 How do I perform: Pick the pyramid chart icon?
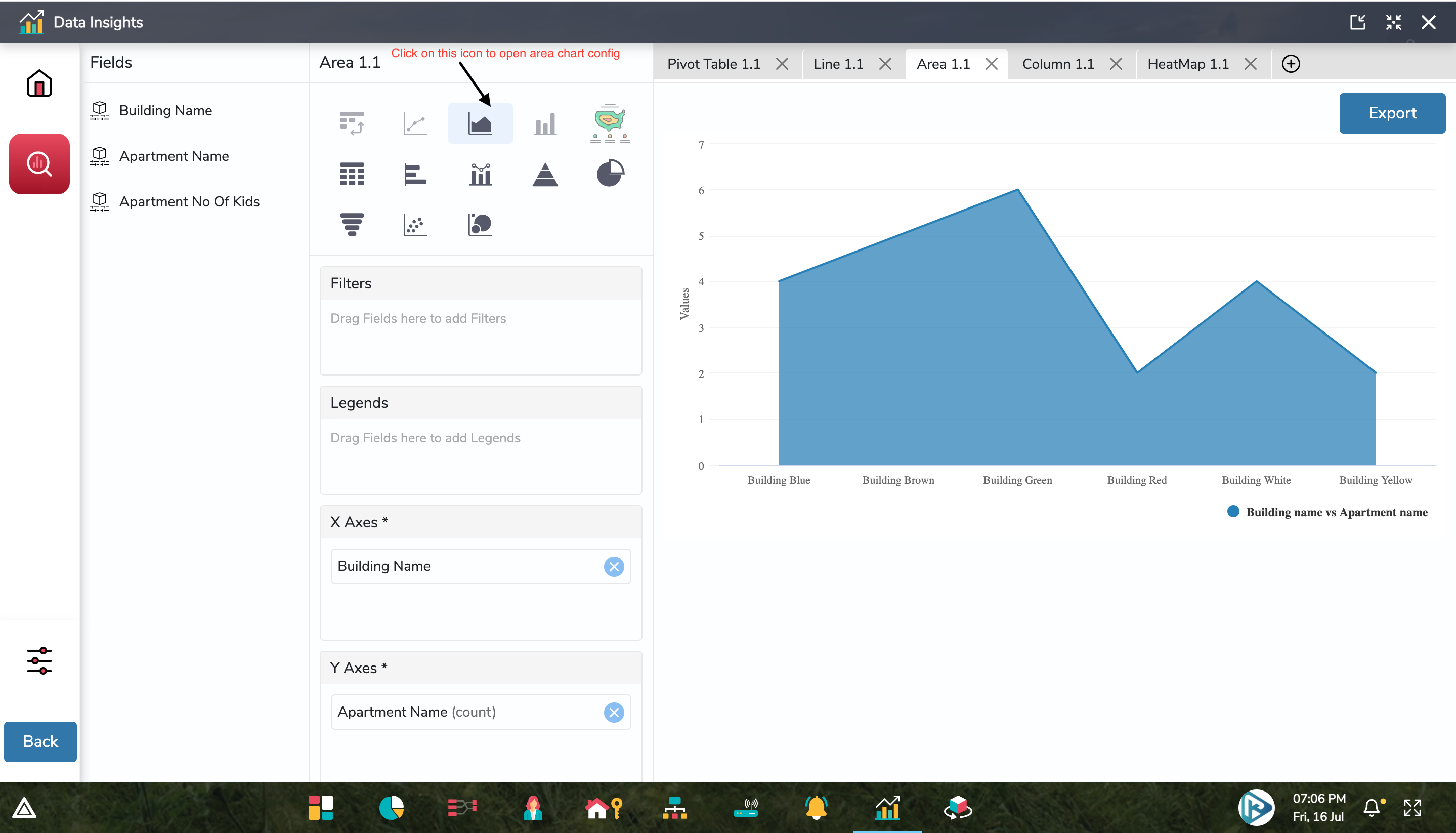(x=545, y=174)
